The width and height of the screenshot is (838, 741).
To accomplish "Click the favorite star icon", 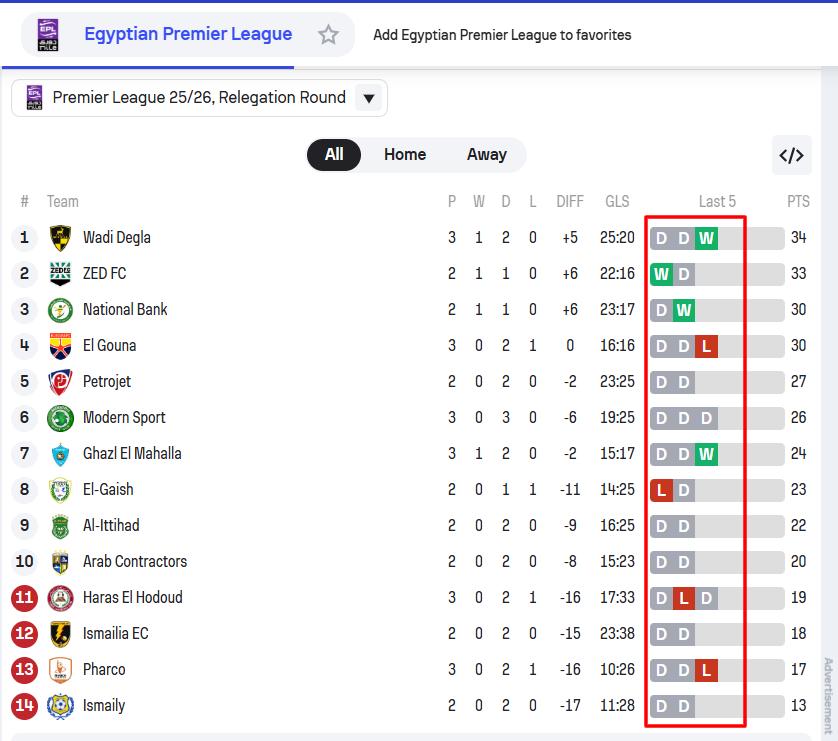I will (x=328, y=35).
